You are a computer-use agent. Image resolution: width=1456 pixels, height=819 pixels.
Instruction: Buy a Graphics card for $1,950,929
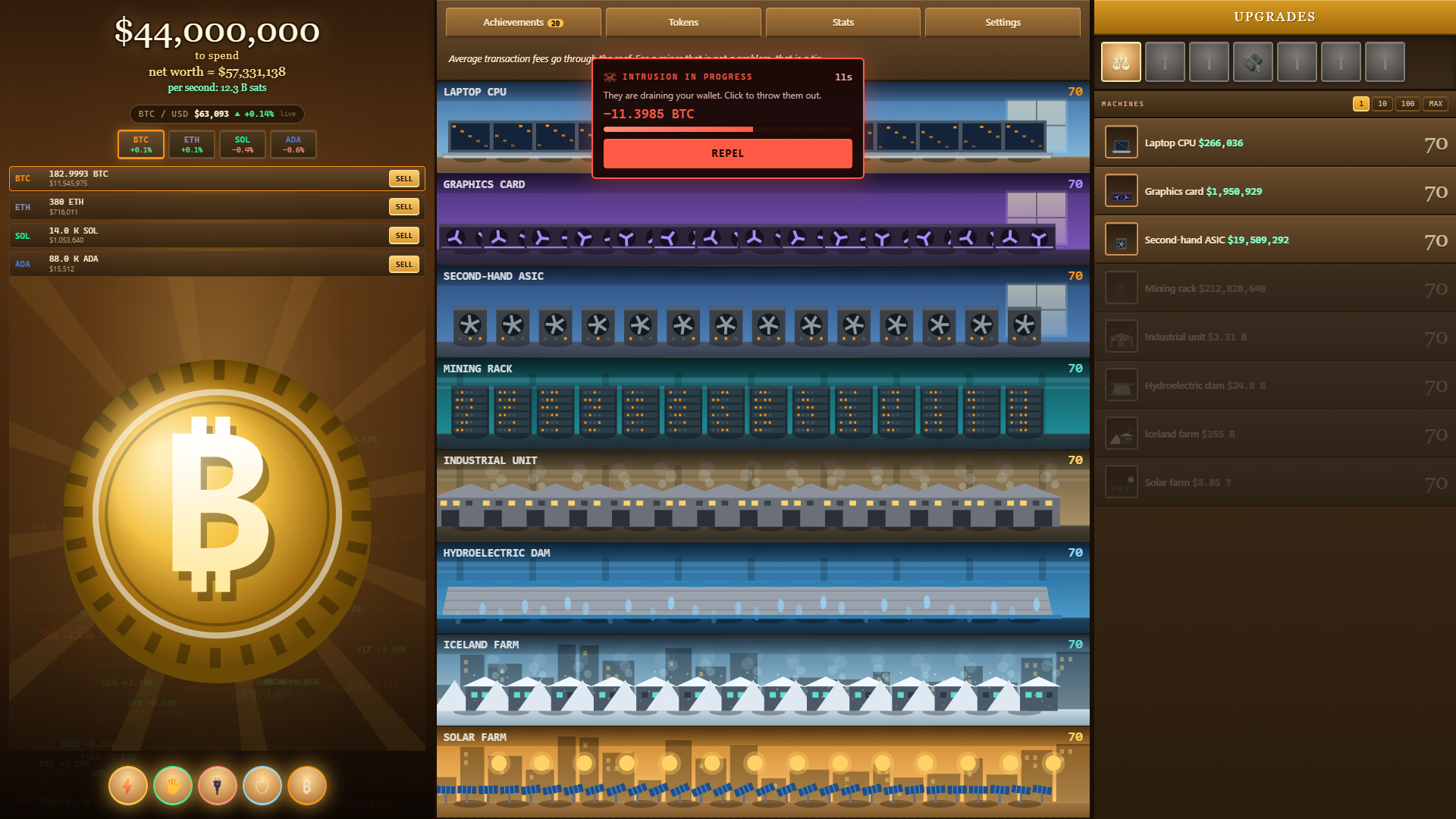point(1276,191)
